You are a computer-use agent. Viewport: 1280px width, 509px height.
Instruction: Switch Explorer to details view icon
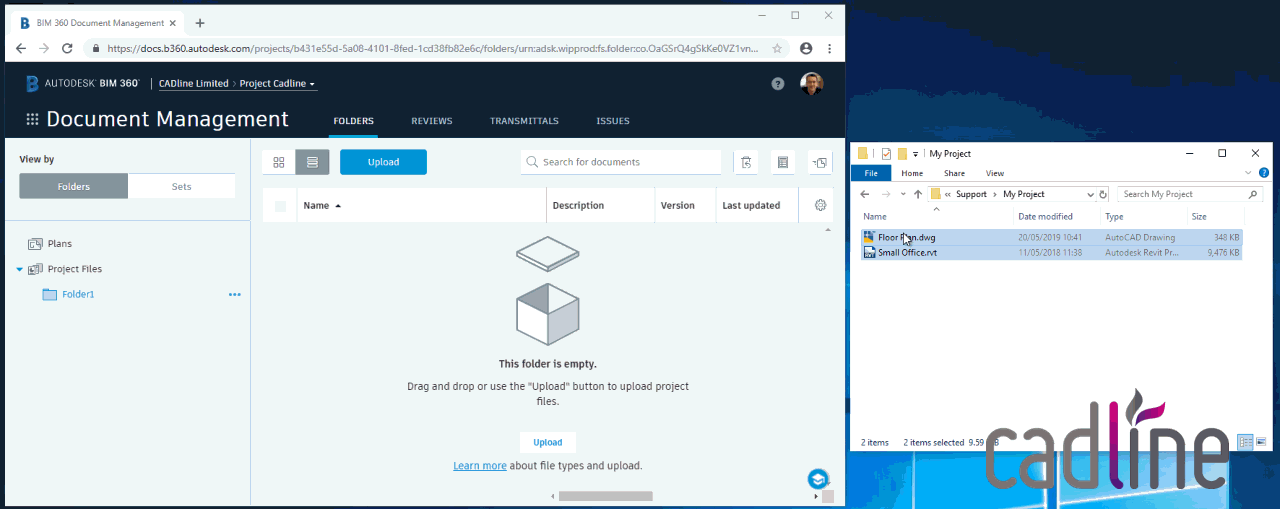(1245, 441)
